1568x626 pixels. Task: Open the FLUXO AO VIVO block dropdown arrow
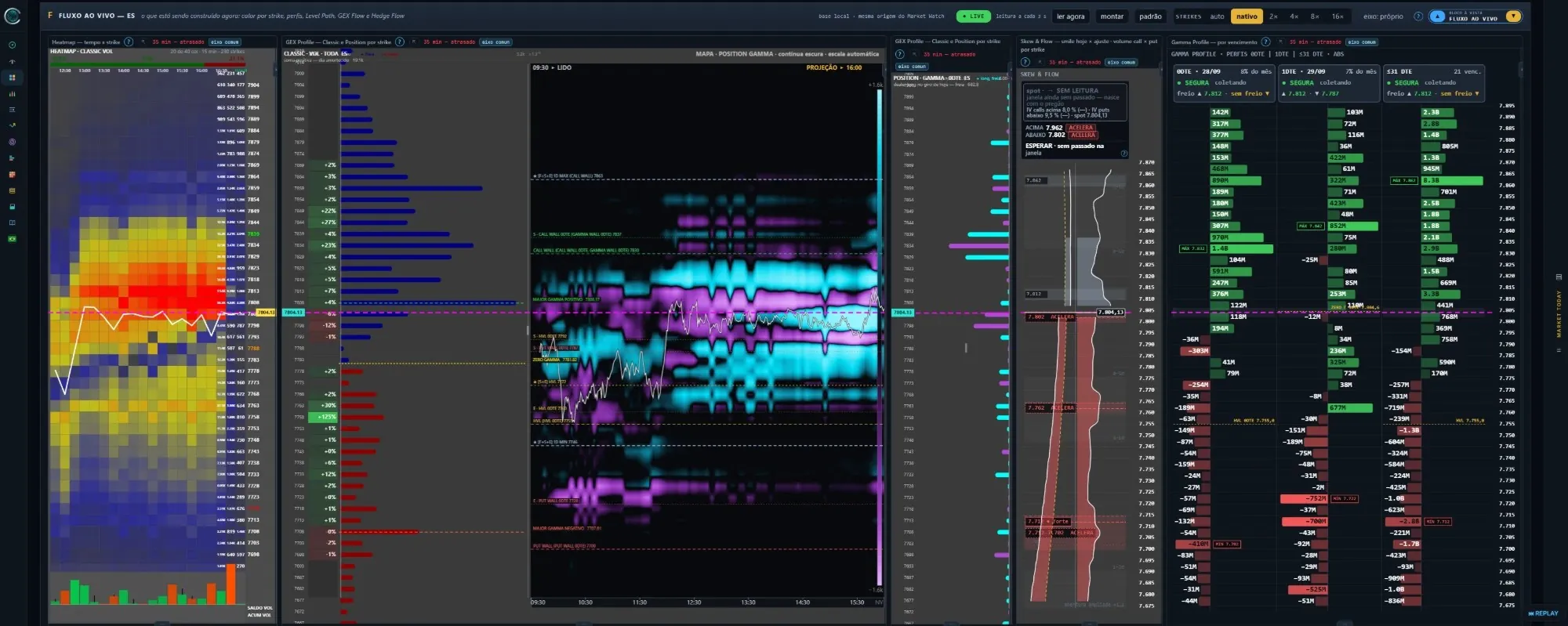pyautogui.click(x=1512, y=16)
